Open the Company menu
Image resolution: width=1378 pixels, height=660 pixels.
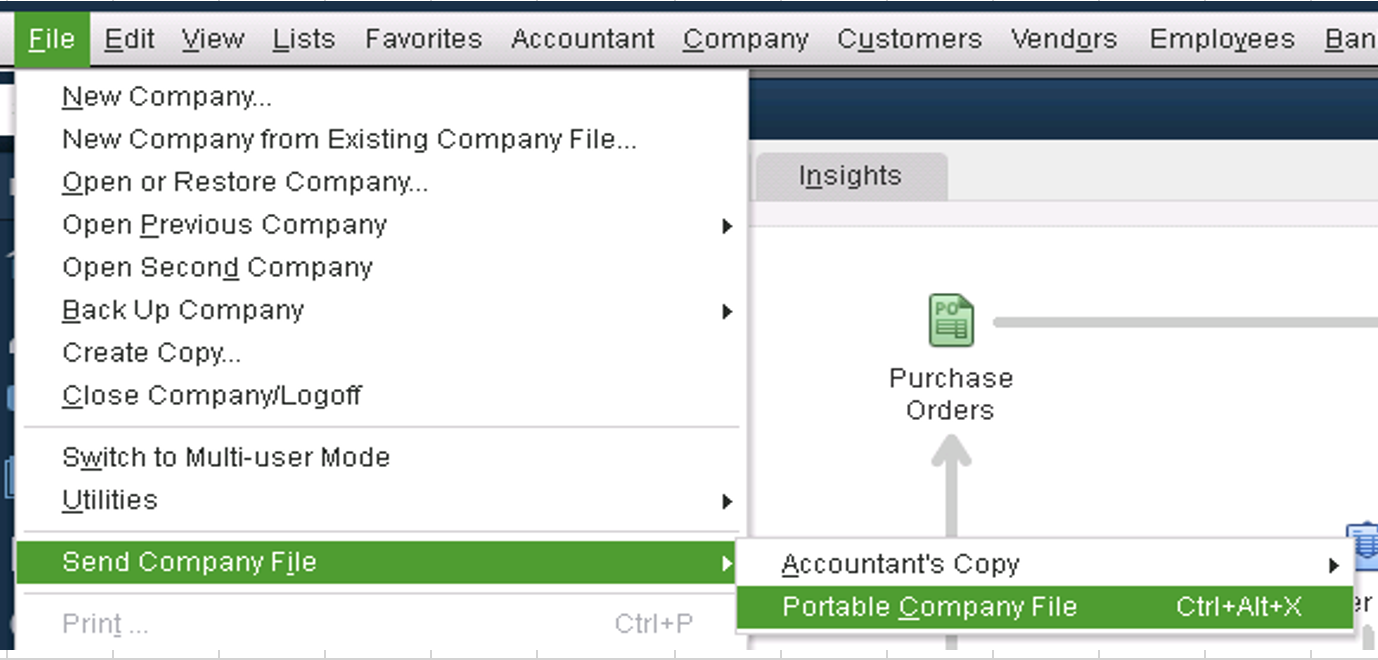(744, 38)
